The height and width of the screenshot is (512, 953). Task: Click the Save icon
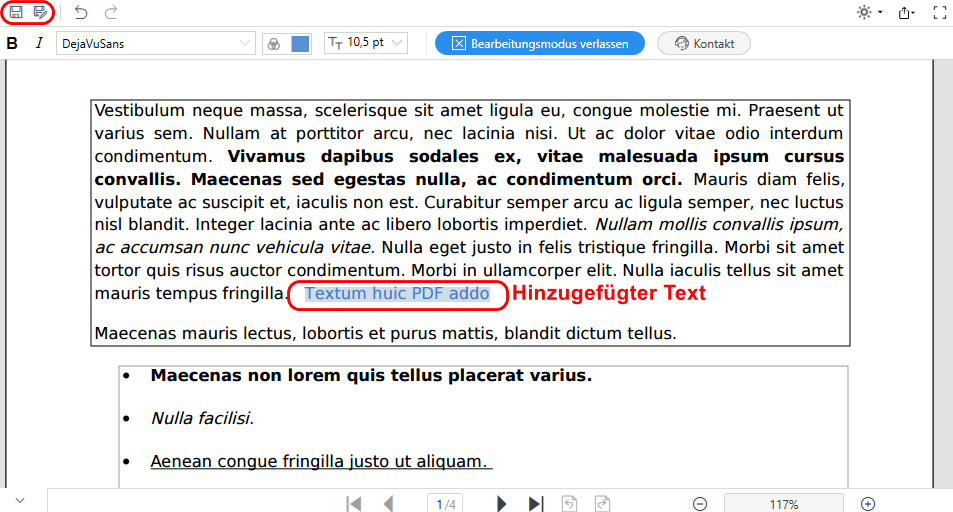pyautogui.click(x=16, y=12)
